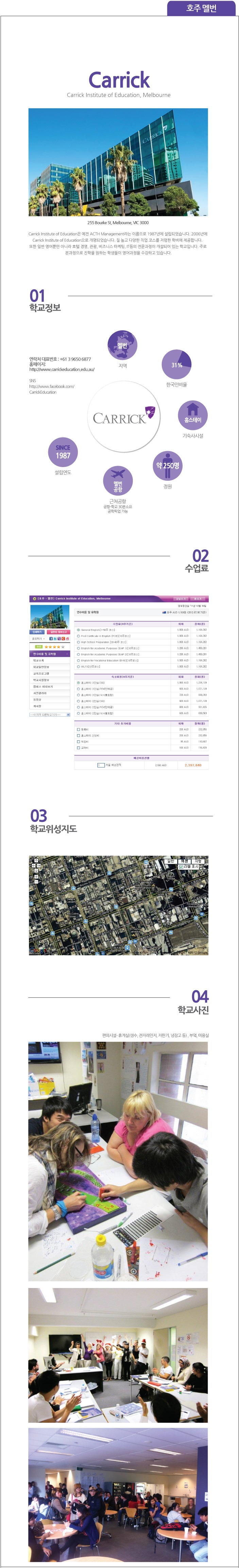The image size is (239, 1568).
Task: Select the First Certificate in English radio
Action: pos(79,636)
